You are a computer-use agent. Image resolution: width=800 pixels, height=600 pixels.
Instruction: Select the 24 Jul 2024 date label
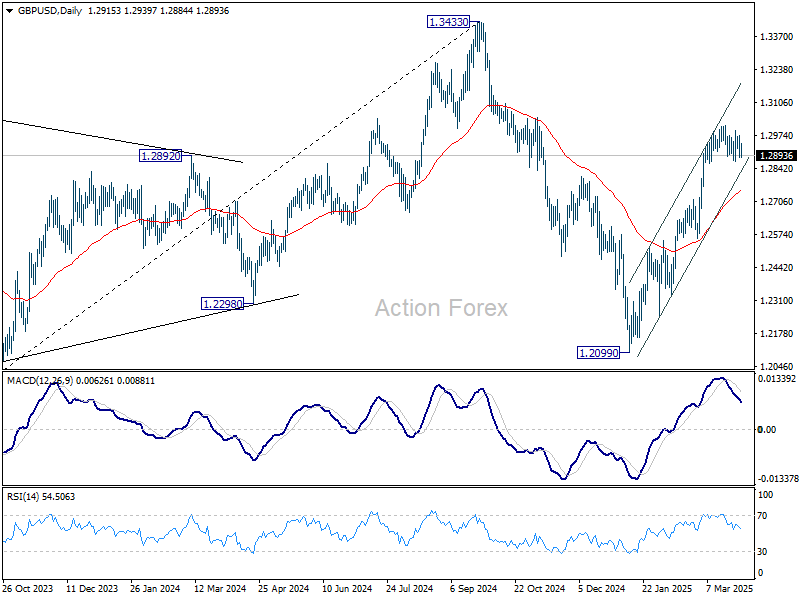pyautogui.click(x=410, y=589)
